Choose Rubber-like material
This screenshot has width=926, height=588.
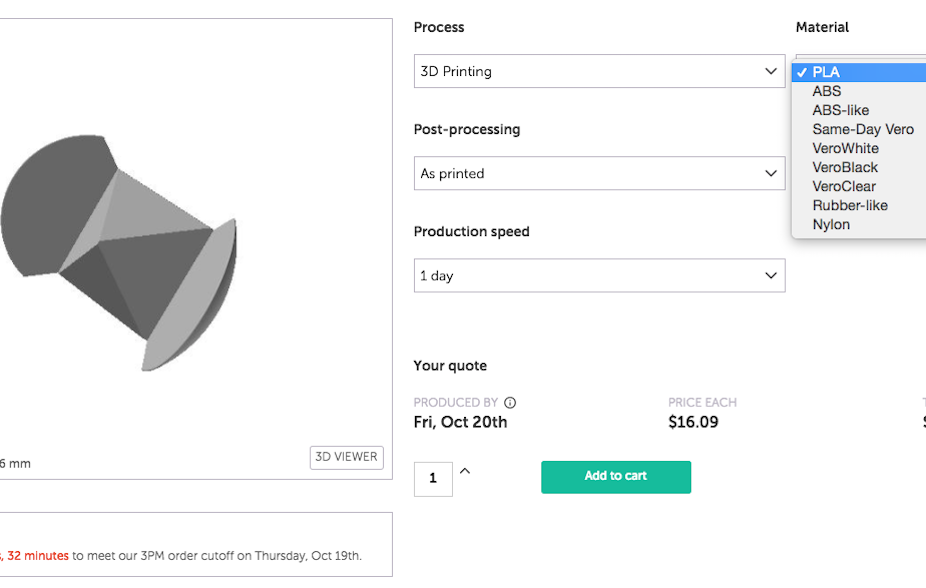tap(859, 205)
